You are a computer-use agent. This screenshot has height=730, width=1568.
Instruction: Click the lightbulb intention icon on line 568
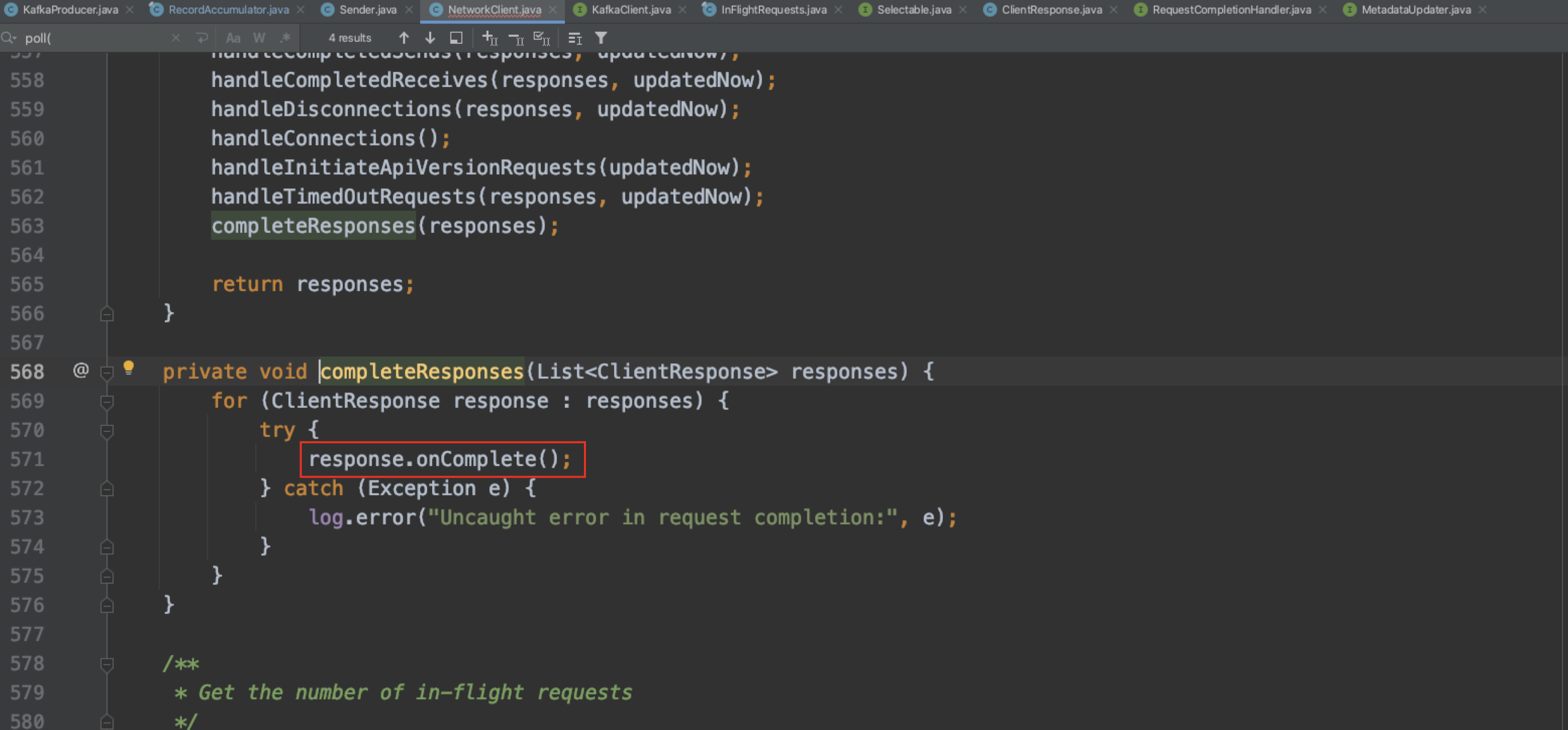[x=129, y=367]
